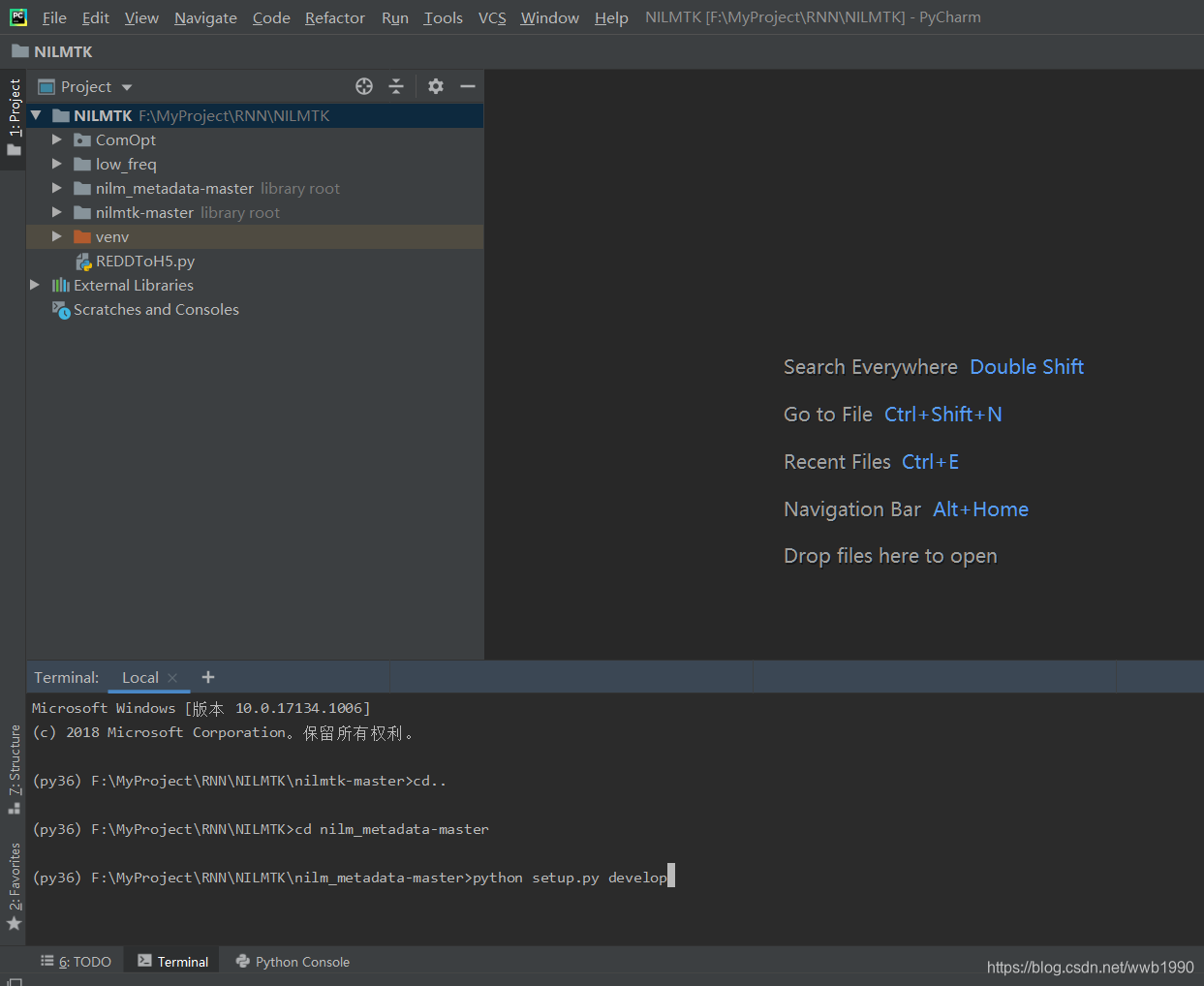Open the Code menu

271,17
